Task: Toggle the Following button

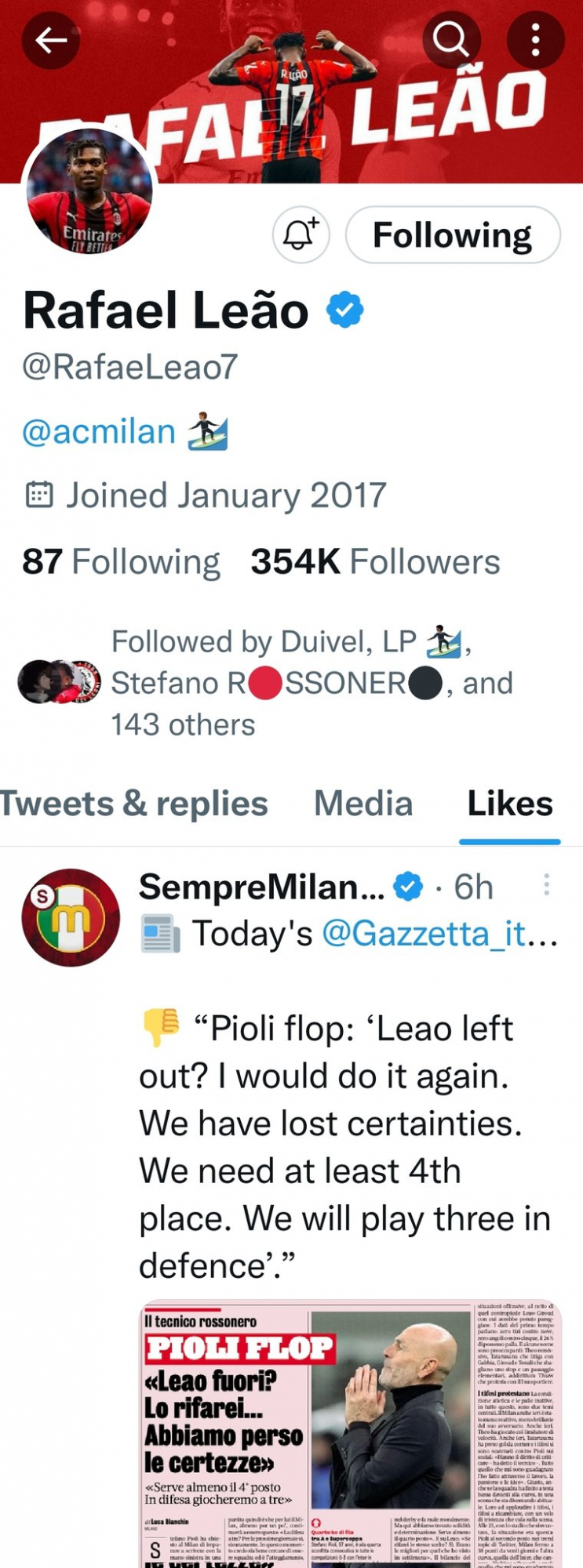Action: tap(452, 234)
